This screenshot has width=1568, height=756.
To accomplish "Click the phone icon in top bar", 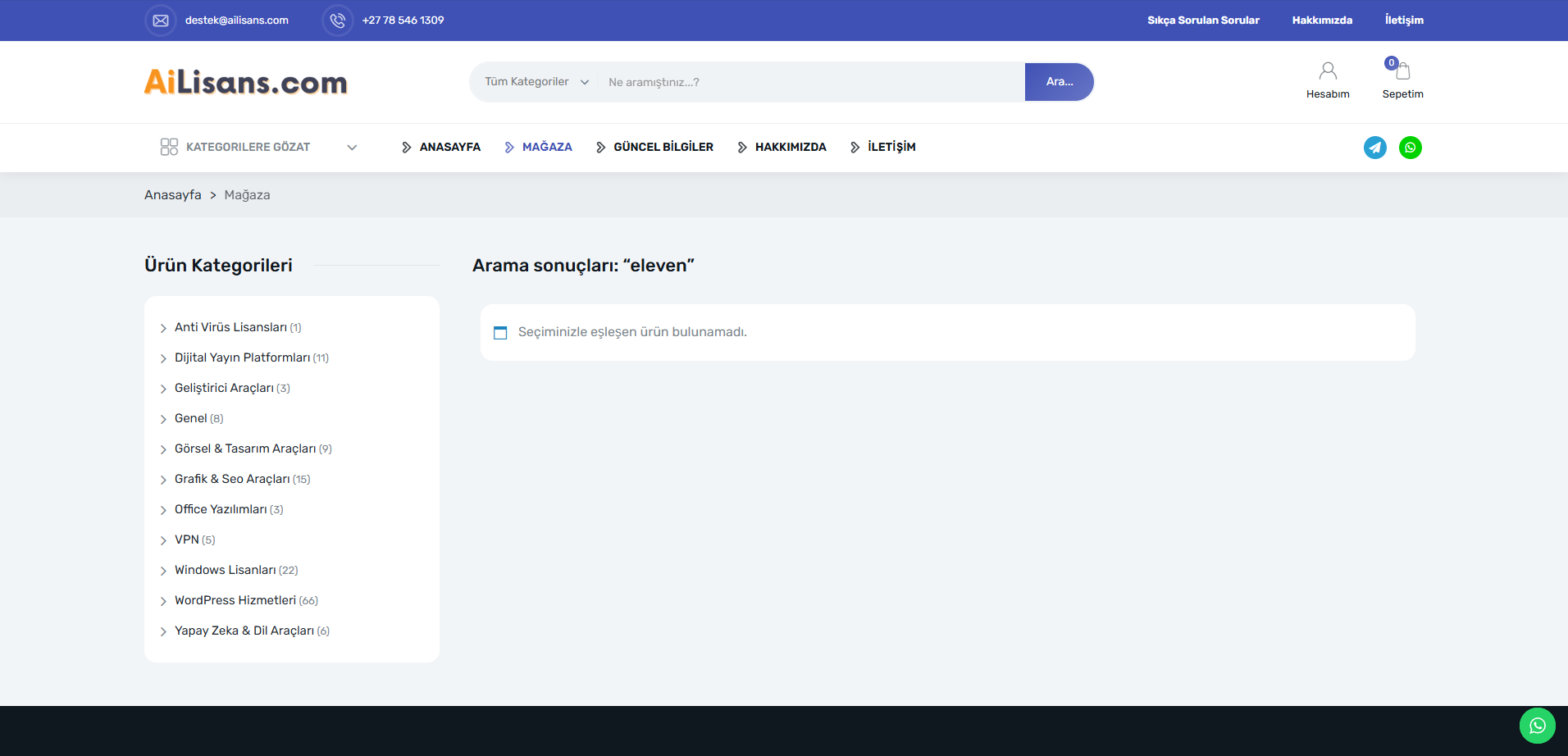I will click(x=338, y=20).
